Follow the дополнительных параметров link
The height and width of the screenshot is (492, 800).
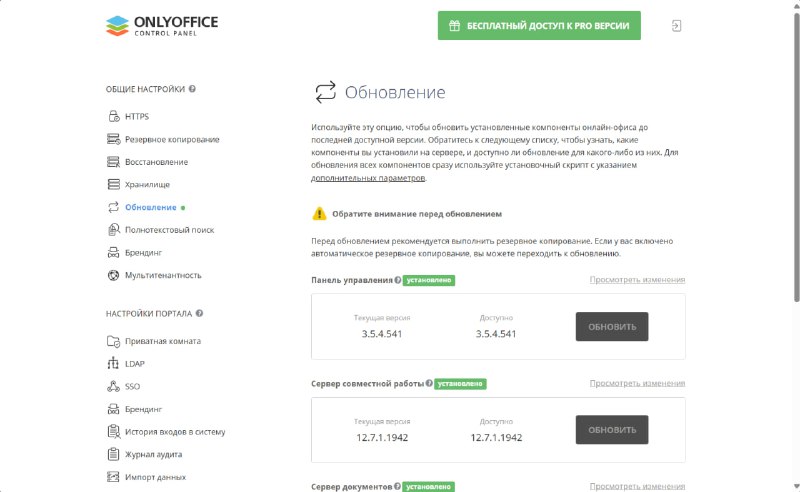pyautogui.click(x=368, y=178)
